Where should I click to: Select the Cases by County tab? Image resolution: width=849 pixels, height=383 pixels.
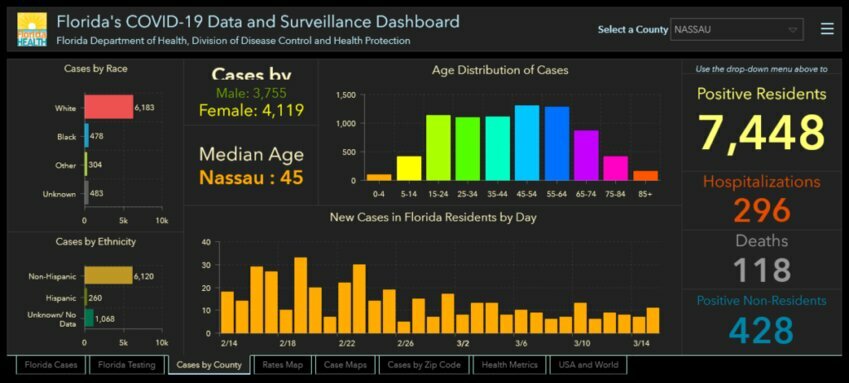tap(209, 365)
